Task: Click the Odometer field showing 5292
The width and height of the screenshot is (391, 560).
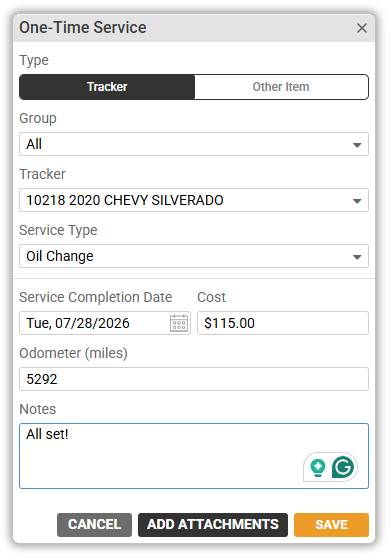Action: [x=194, y=379]
